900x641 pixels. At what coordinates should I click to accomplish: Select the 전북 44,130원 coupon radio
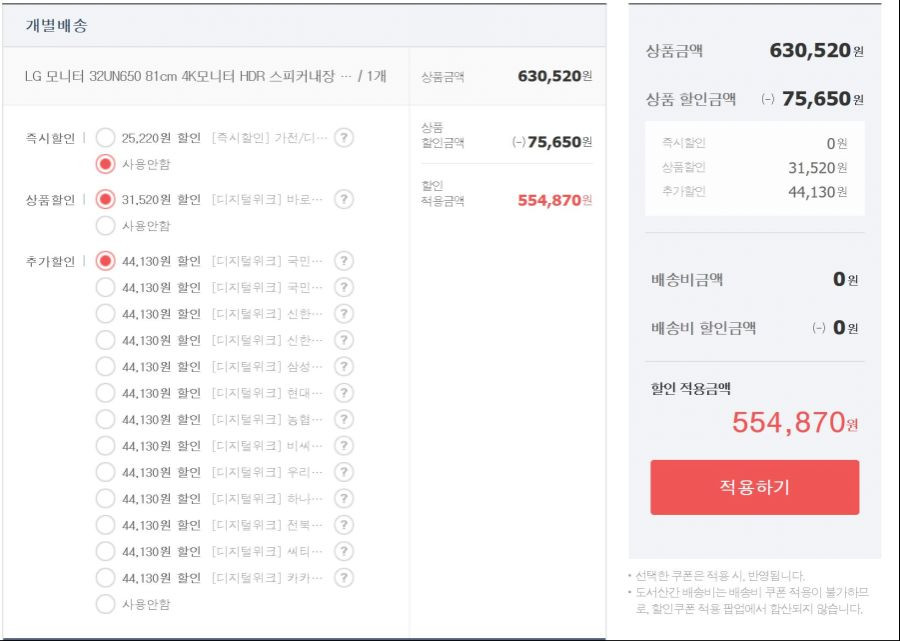[105, 525]
